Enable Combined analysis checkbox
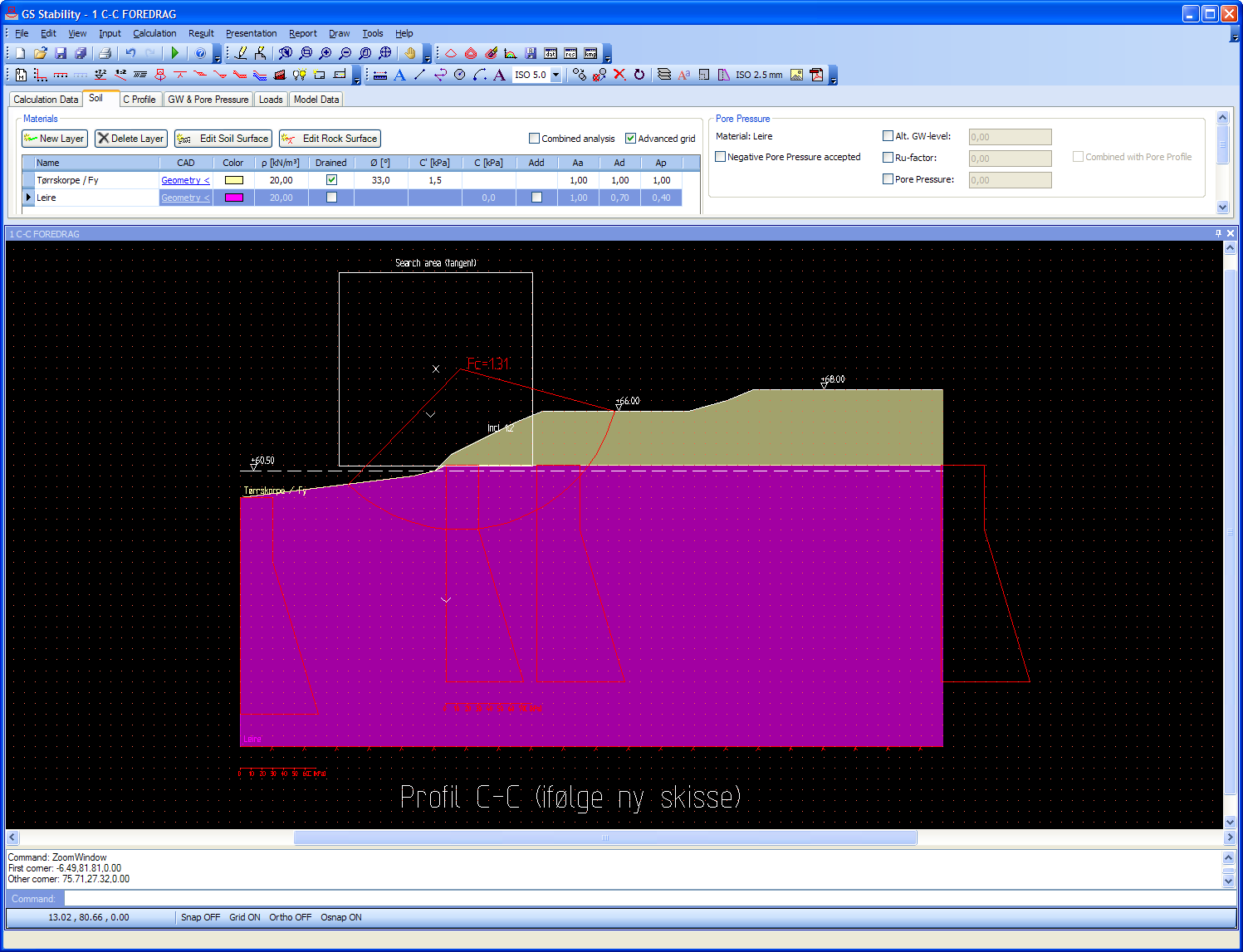Image resolution: width=1243 pixels, height=952 pixels. (x=534, y=139)
